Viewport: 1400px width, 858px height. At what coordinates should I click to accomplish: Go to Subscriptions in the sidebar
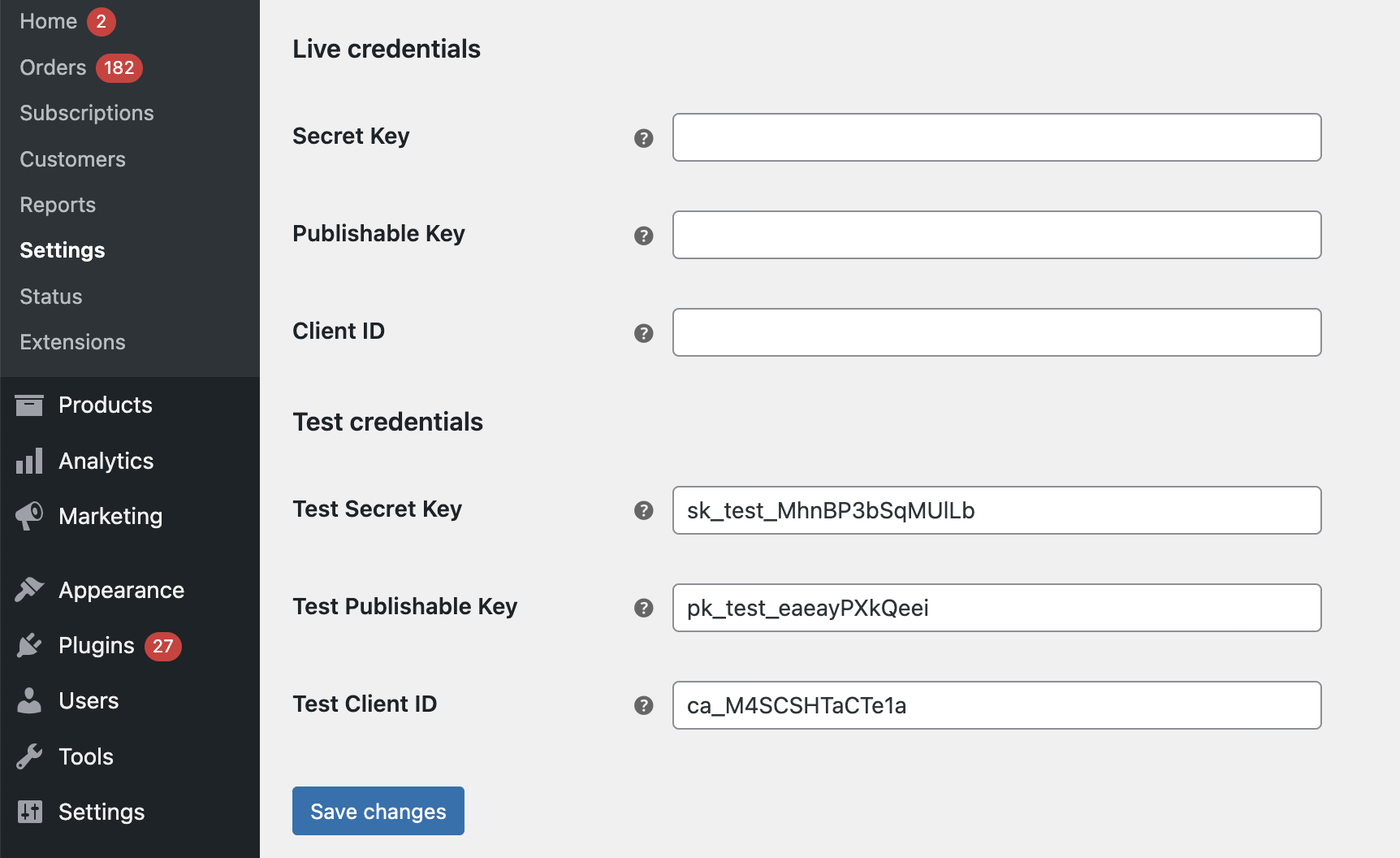[87, 113]
